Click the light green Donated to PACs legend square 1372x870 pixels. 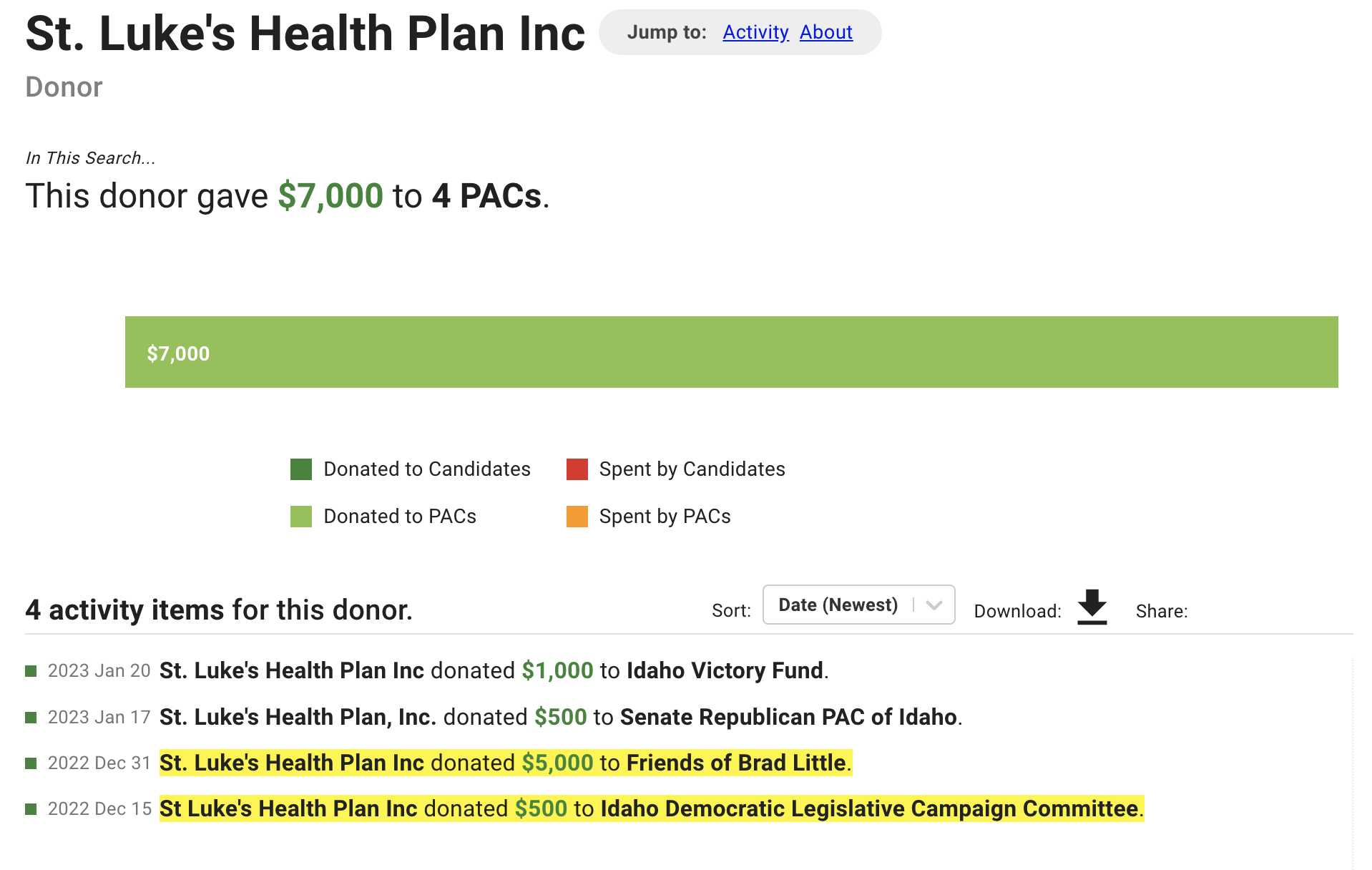pyautogui.click(x=301, y=517)
